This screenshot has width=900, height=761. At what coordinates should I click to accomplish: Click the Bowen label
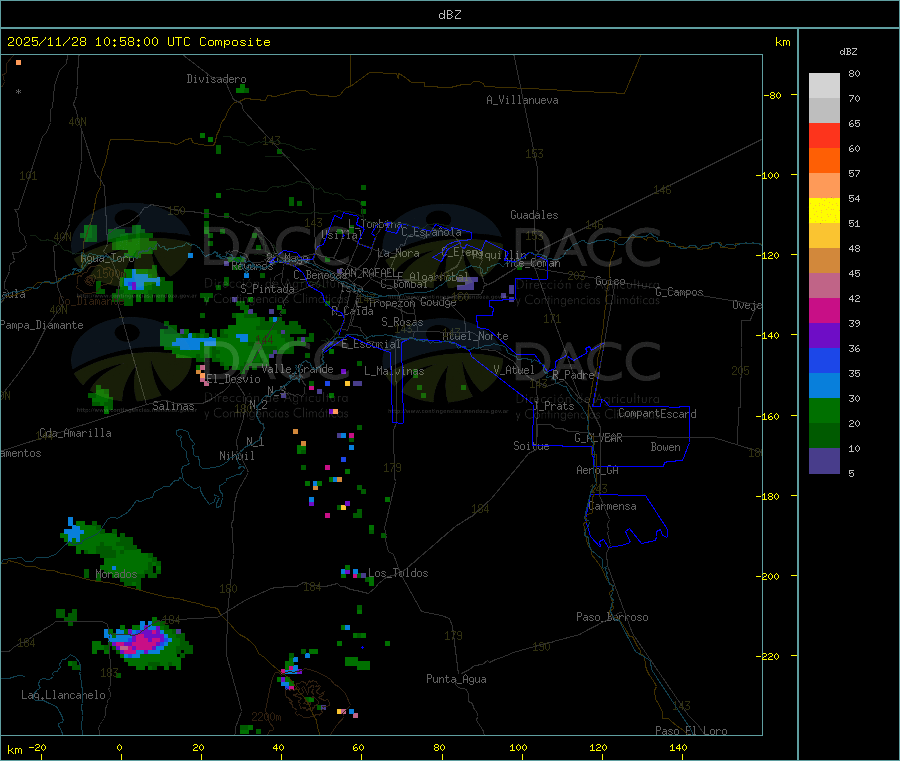[665, 447]
